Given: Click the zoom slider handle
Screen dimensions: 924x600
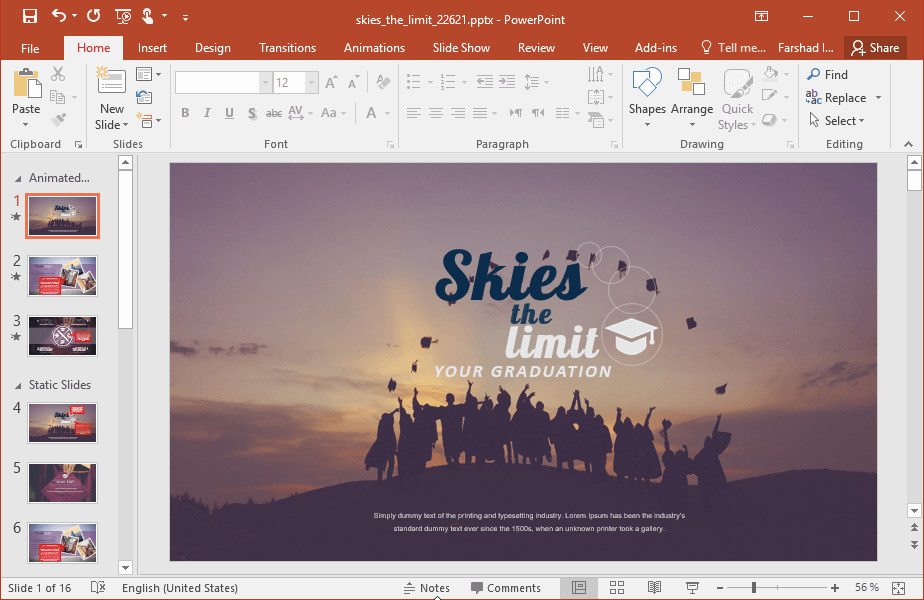Looking at the screenshot, I should pyautogui.click(x=754, y=588).
